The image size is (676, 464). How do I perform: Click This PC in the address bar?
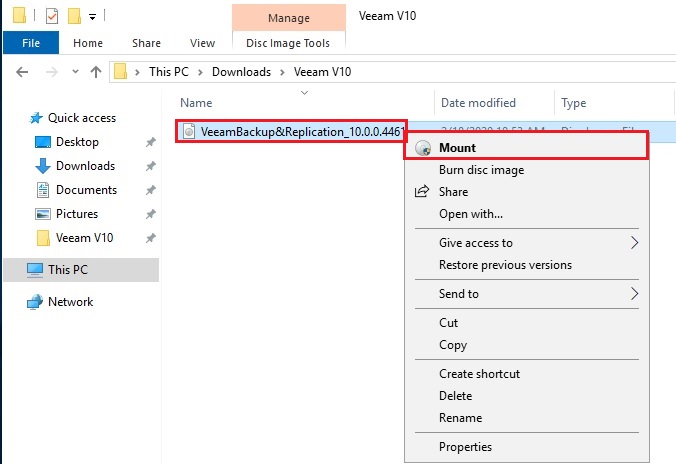[x=169, y=72]
